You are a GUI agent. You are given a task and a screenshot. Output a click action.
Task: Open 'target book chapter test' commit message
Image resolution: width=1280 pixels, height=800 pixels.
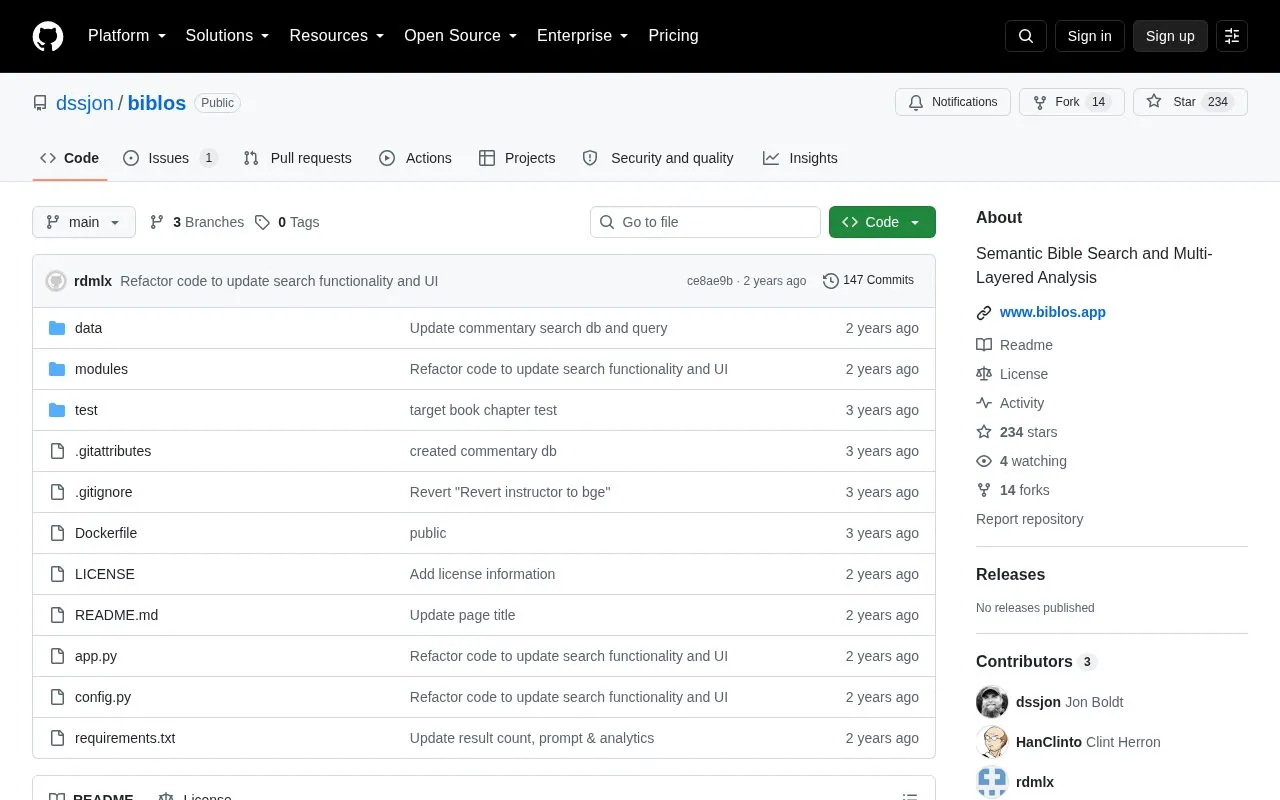pyautogui.click(x=483, y=410)
